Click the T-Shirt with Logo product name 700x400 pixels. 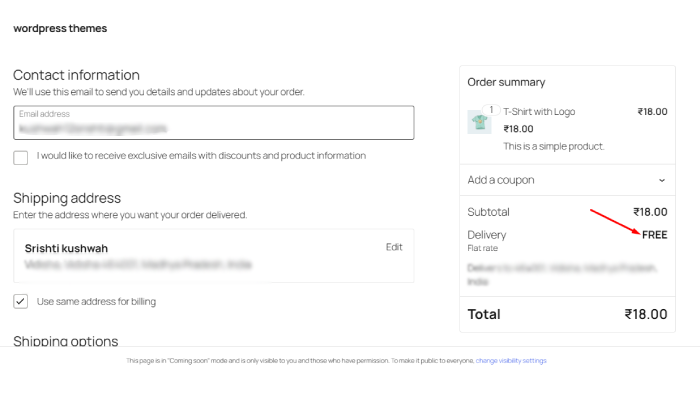pyautogui.click(x=539, y=112)
